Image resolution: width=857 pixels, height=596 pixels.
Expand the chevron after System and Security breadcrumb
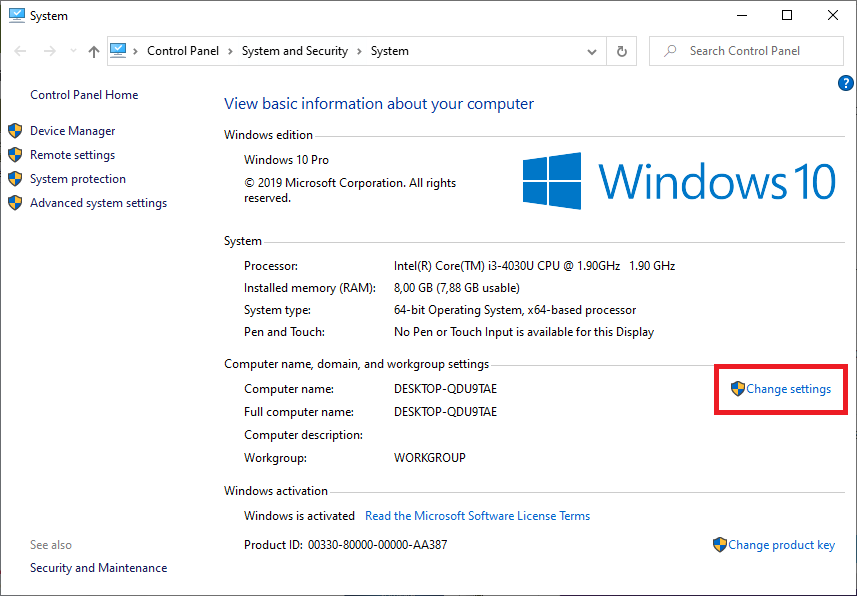(359, 51)
